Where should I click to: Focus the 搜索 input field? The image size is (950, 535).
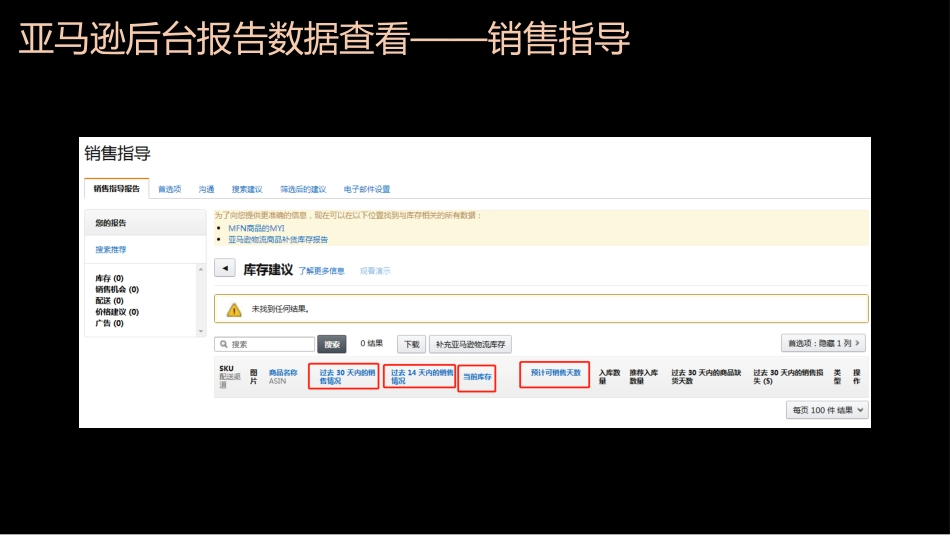tap(265, 344)
